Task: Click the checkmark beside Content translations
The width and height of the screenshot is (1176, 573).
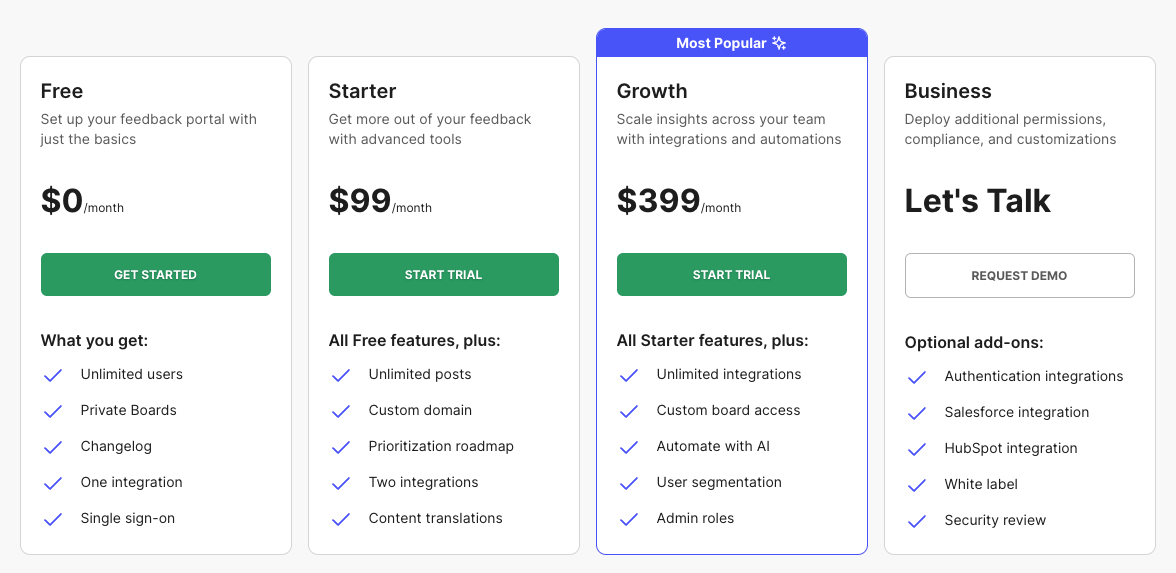Action: 341,519
